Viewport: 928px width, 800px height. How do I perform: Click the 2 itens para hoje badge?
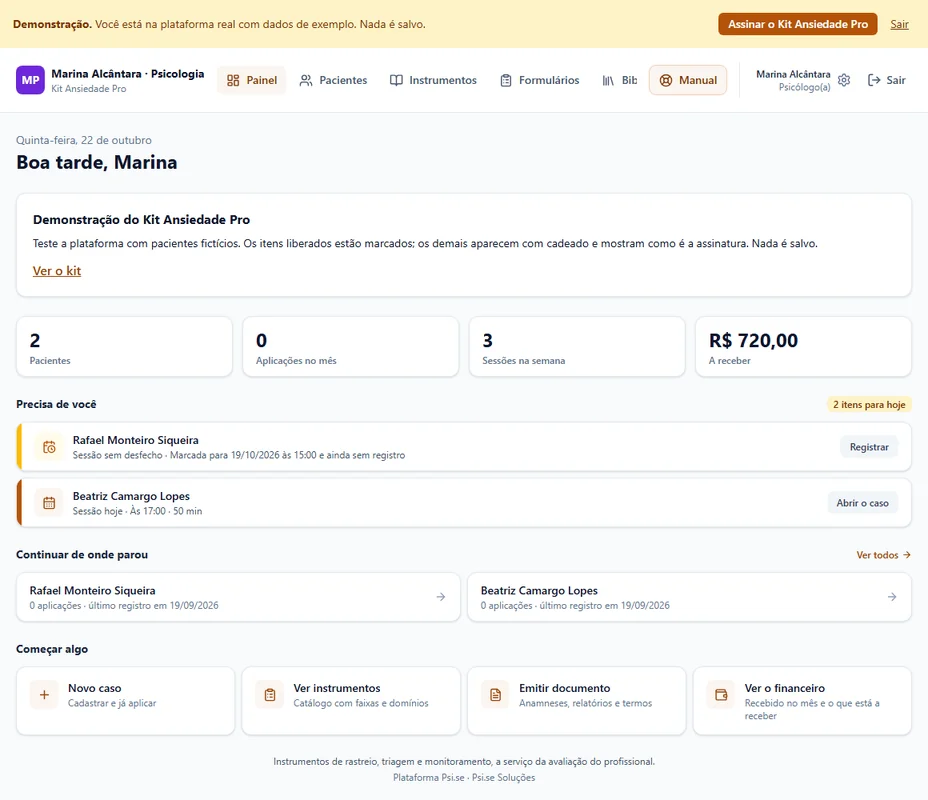(x=869, y=405)
